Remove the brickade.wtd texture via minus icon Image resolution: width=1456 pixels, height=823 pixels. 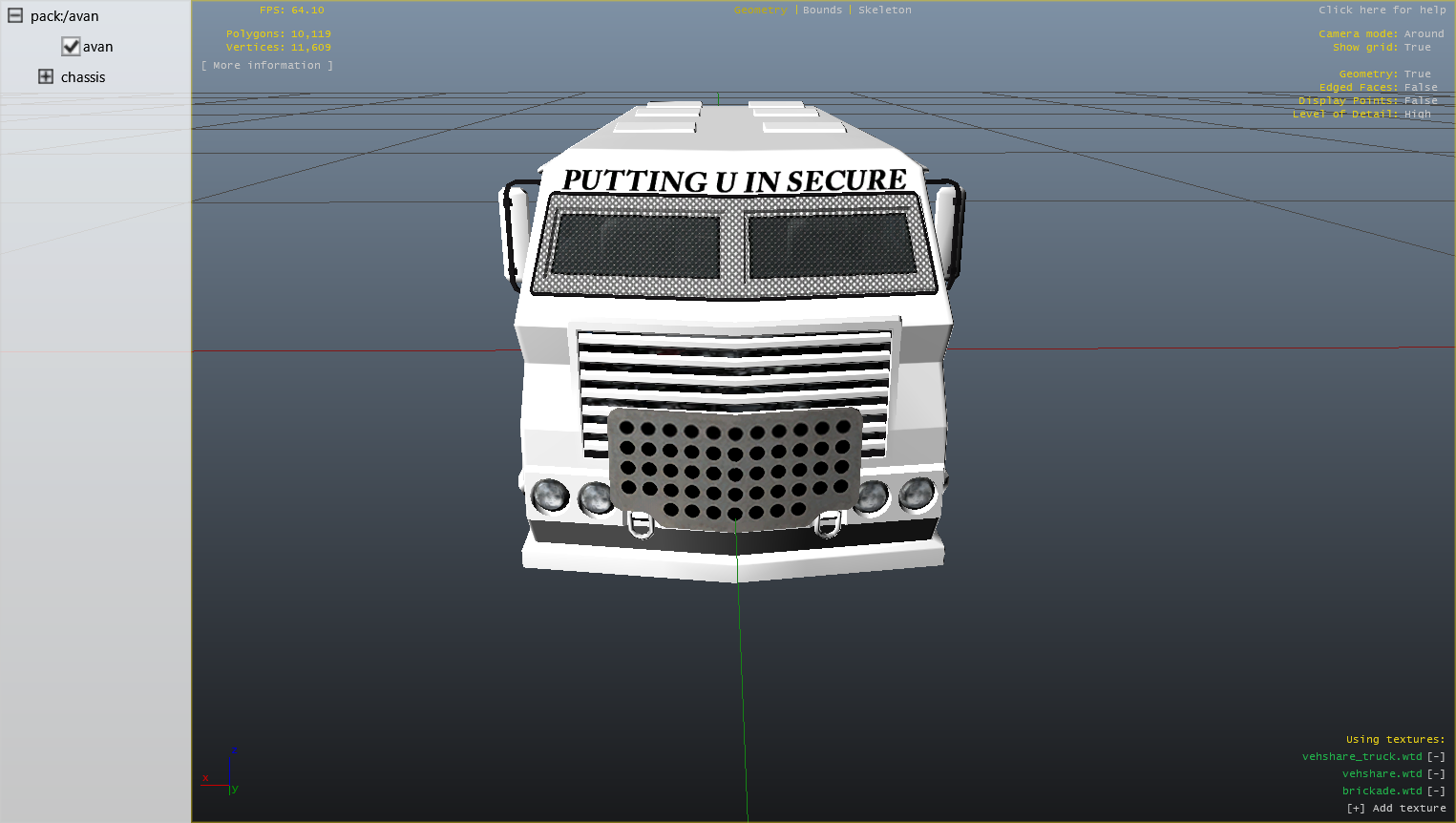(1436, 791)
